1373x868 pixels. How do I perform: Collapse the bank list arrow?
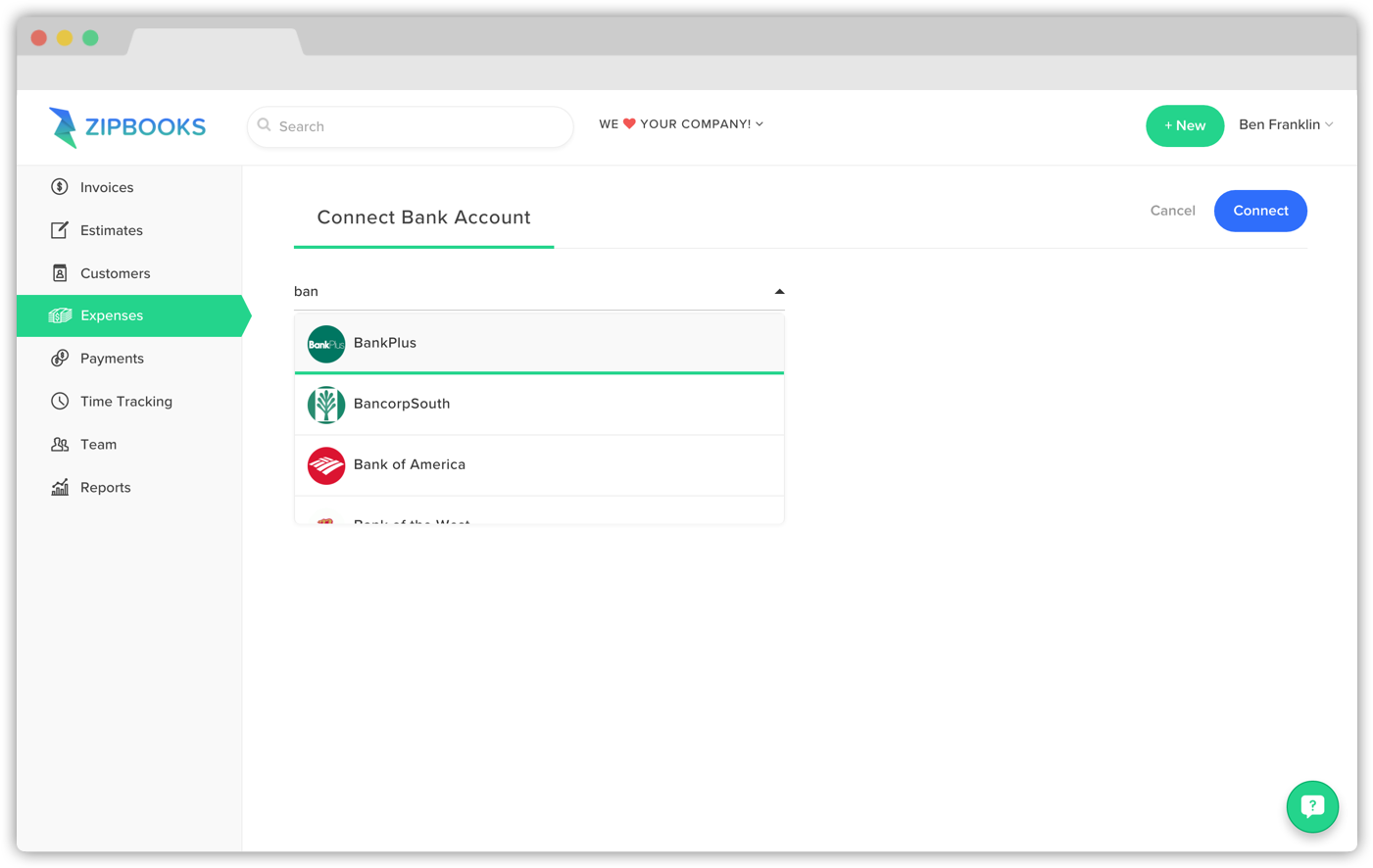(x=779, y=291)
